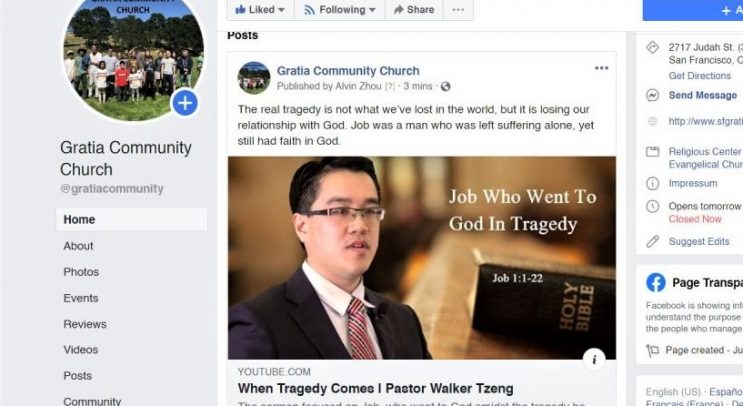Screen dimensions: 743x406
Task: Click the Send Message link
Action: point(703,95)
